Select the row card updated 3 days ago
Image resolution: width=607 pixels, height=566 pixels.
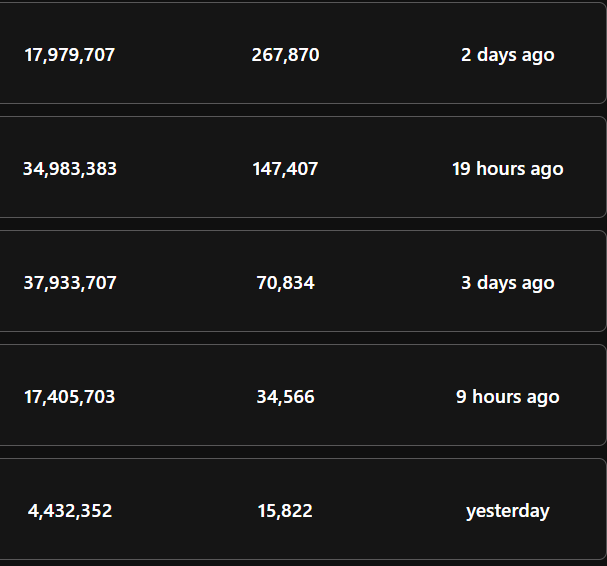coord(303,281)
